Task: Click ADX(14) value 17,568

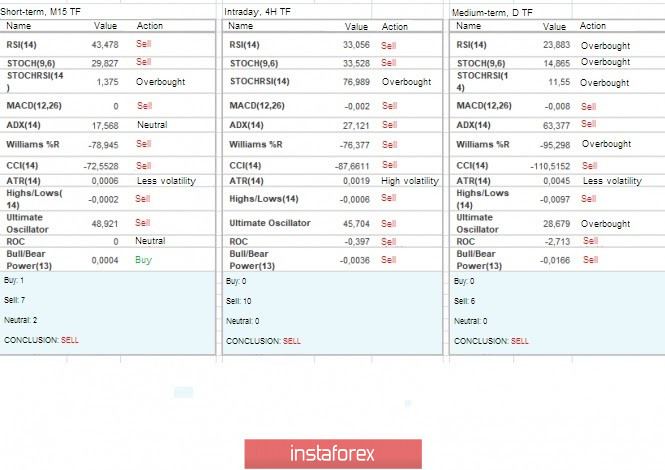Action: pos(105,126)
